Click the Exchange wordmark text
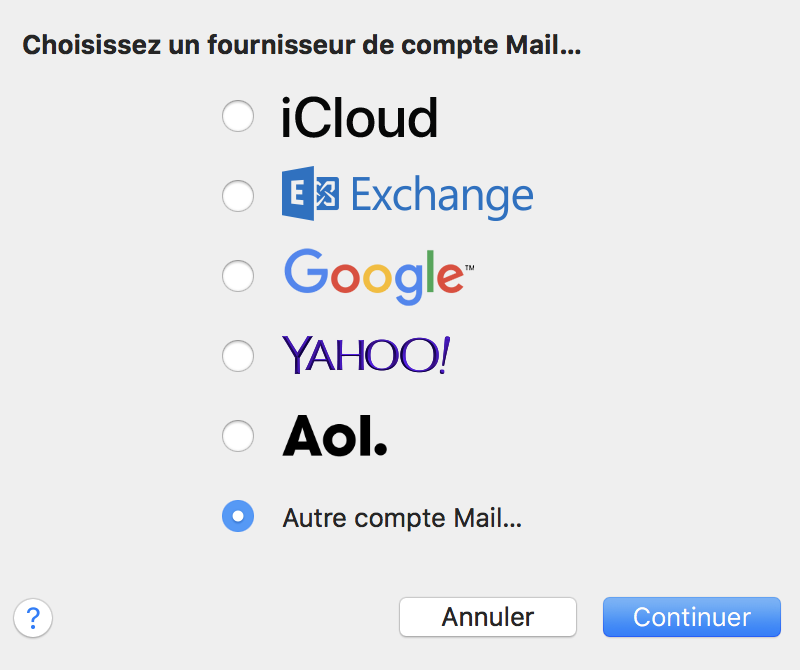 [x=442, y=196]
